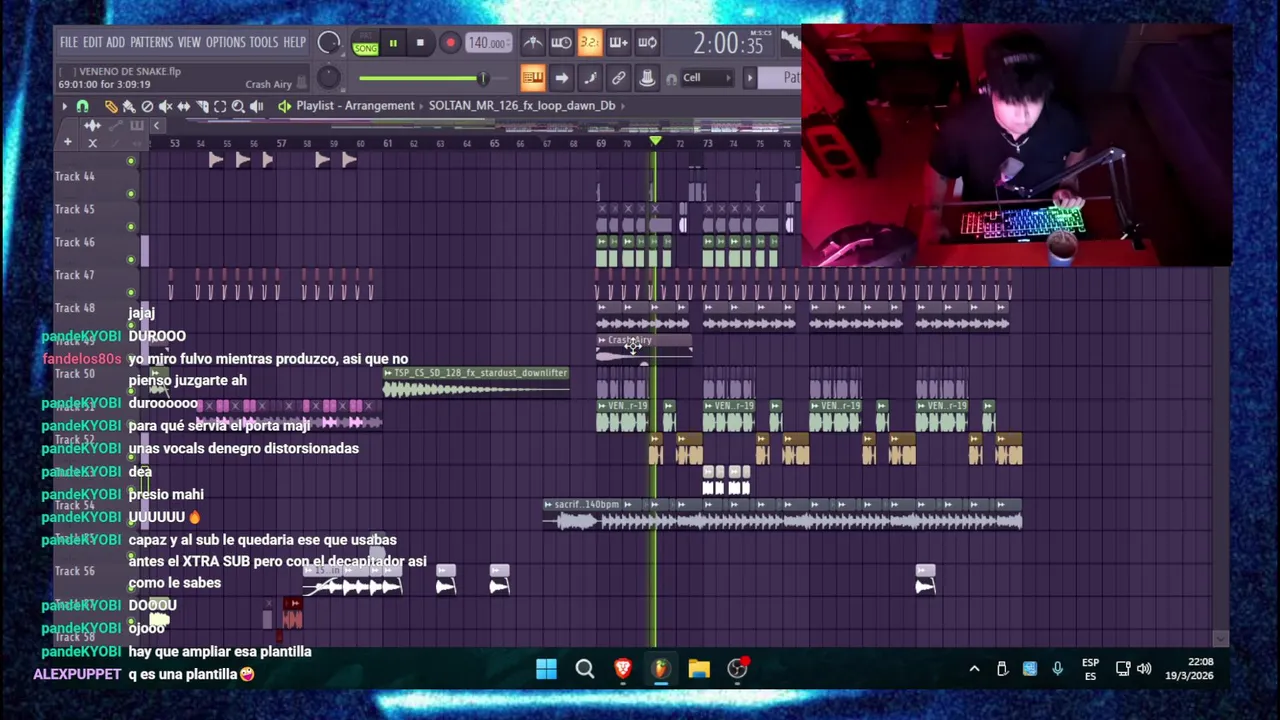Screen dimensions: 1280x720
Task: Open the TOOLS menu
Action: (x=264, y=43)
